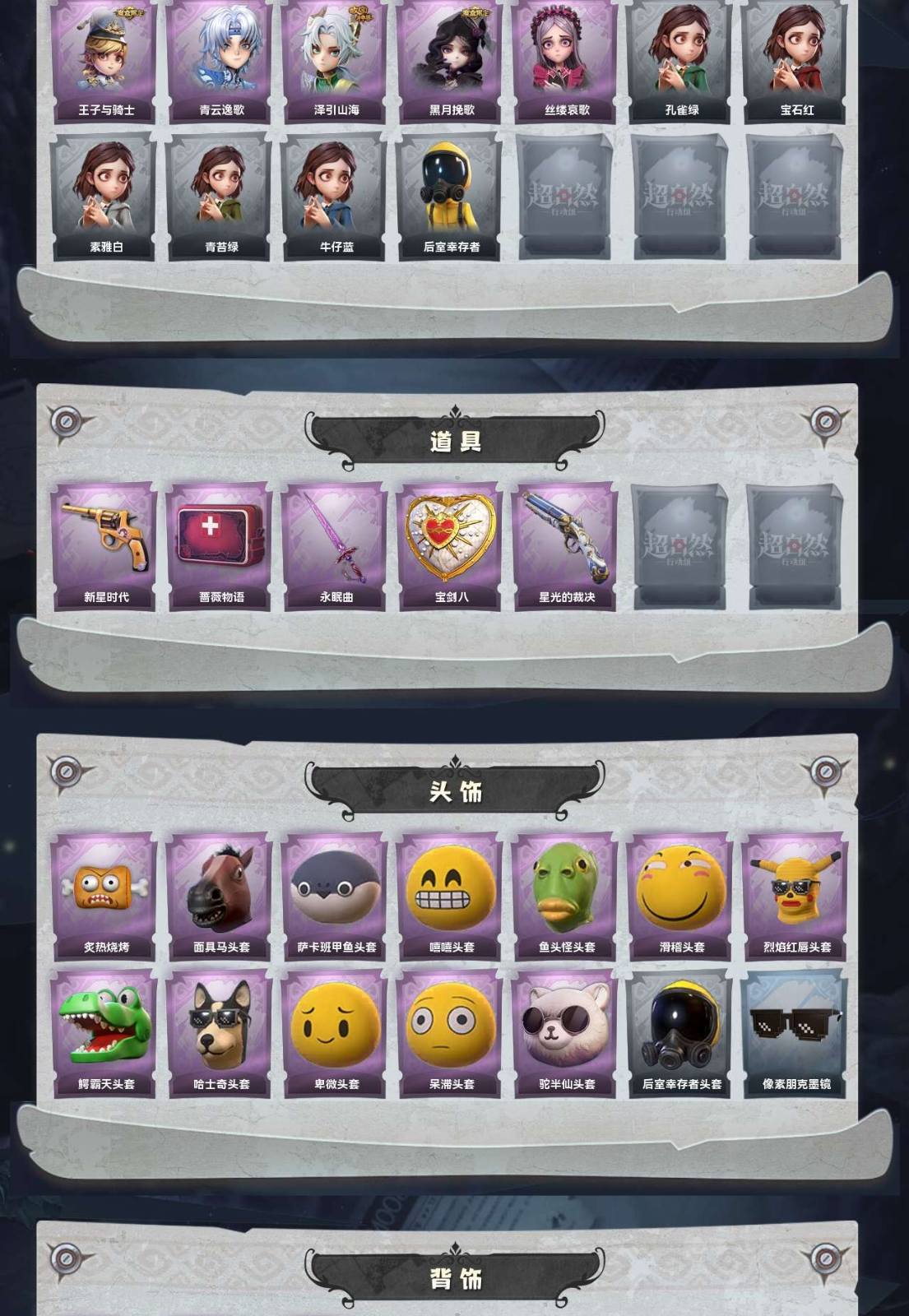This screenshot has width=909, height=1316.
Task: Select the 王子与骑士 character skin
Action: coord(104,62)
